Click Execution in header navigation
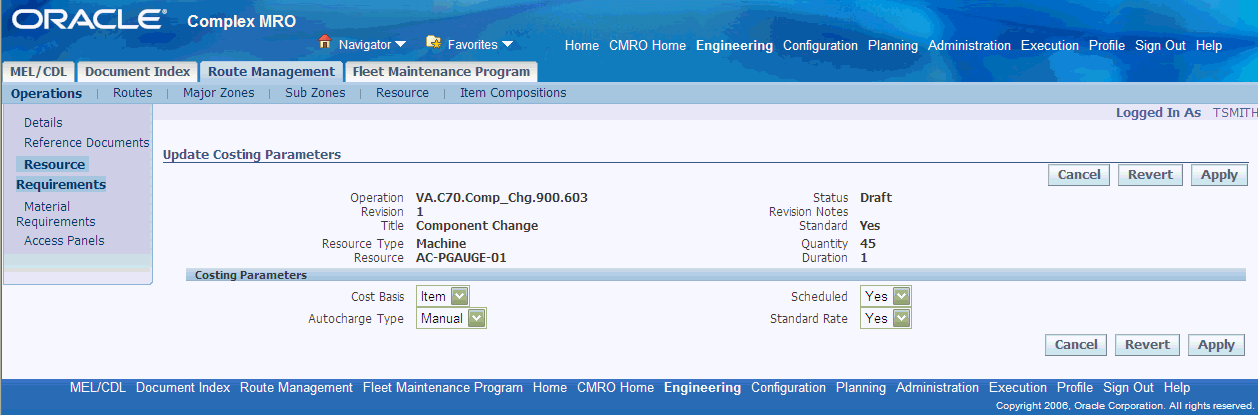1258x415 pixels. coord(1050,45)
